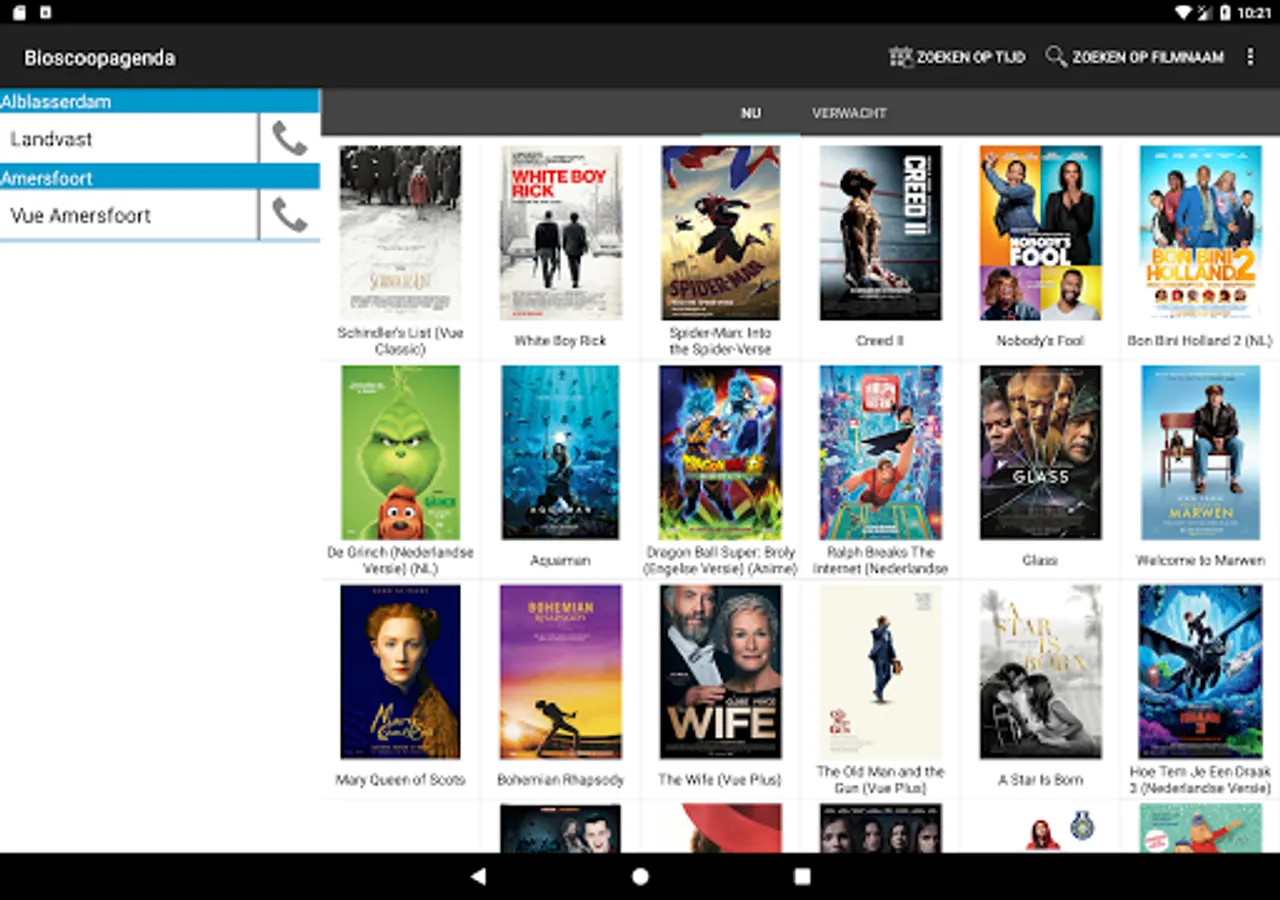Viewport: 1280px width, 900px height.
Task: Select the 'Bon Bini Holland 2 (NL)' title text
Action: click(x=1200, y=341)
